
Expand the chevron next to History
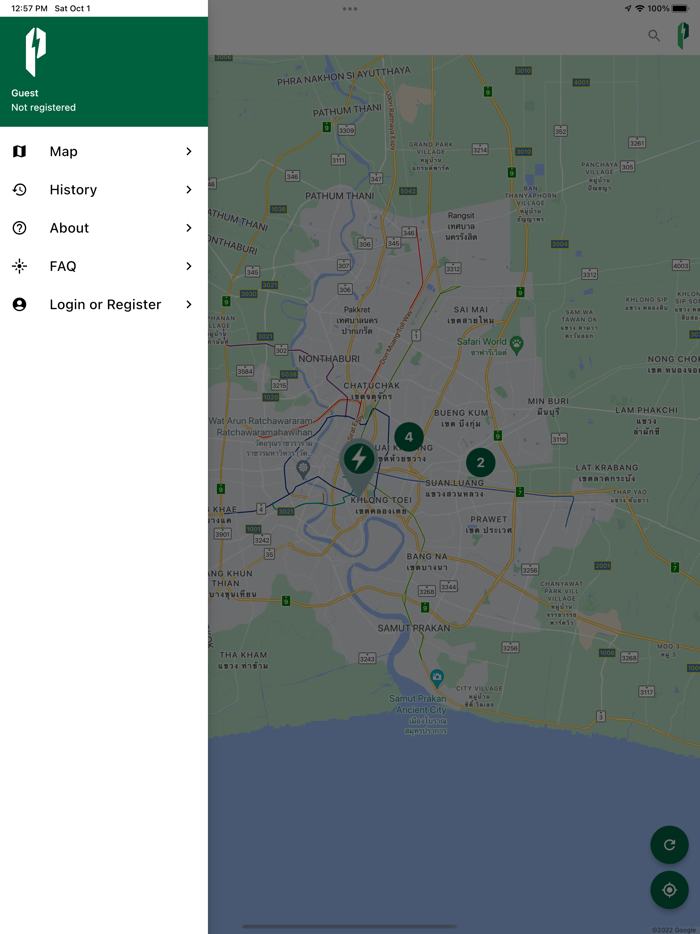189,189
